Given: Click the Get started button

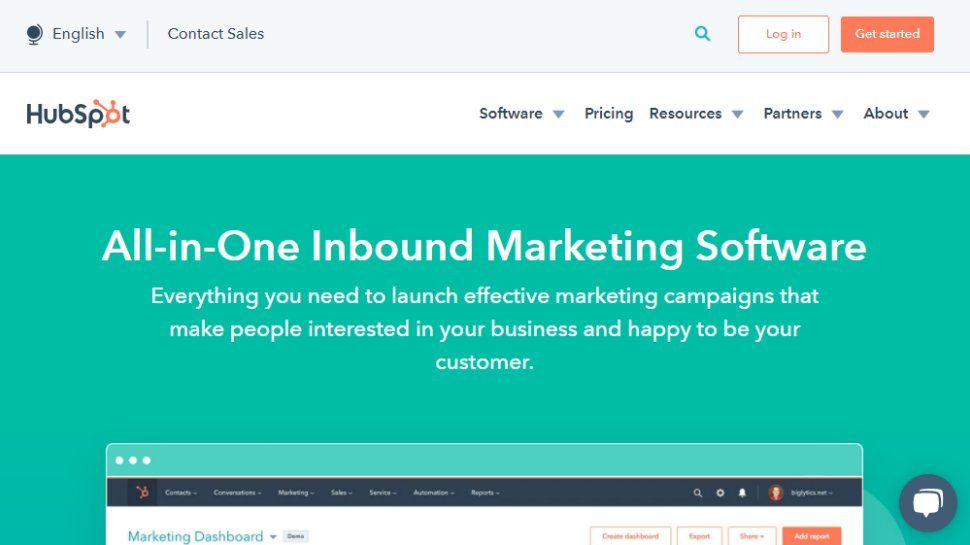Looking at the screenshot, I should point(887,34).
